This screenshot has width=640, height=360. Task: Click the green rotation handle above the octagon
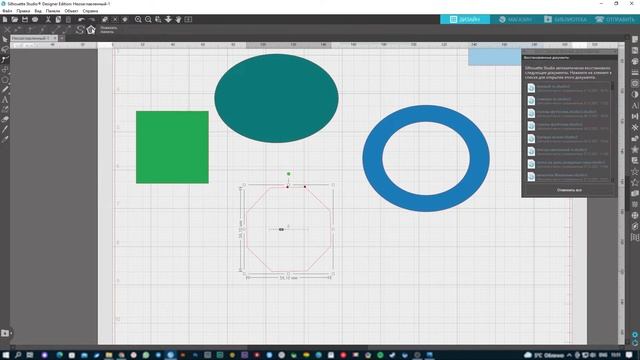pos(289,174)
